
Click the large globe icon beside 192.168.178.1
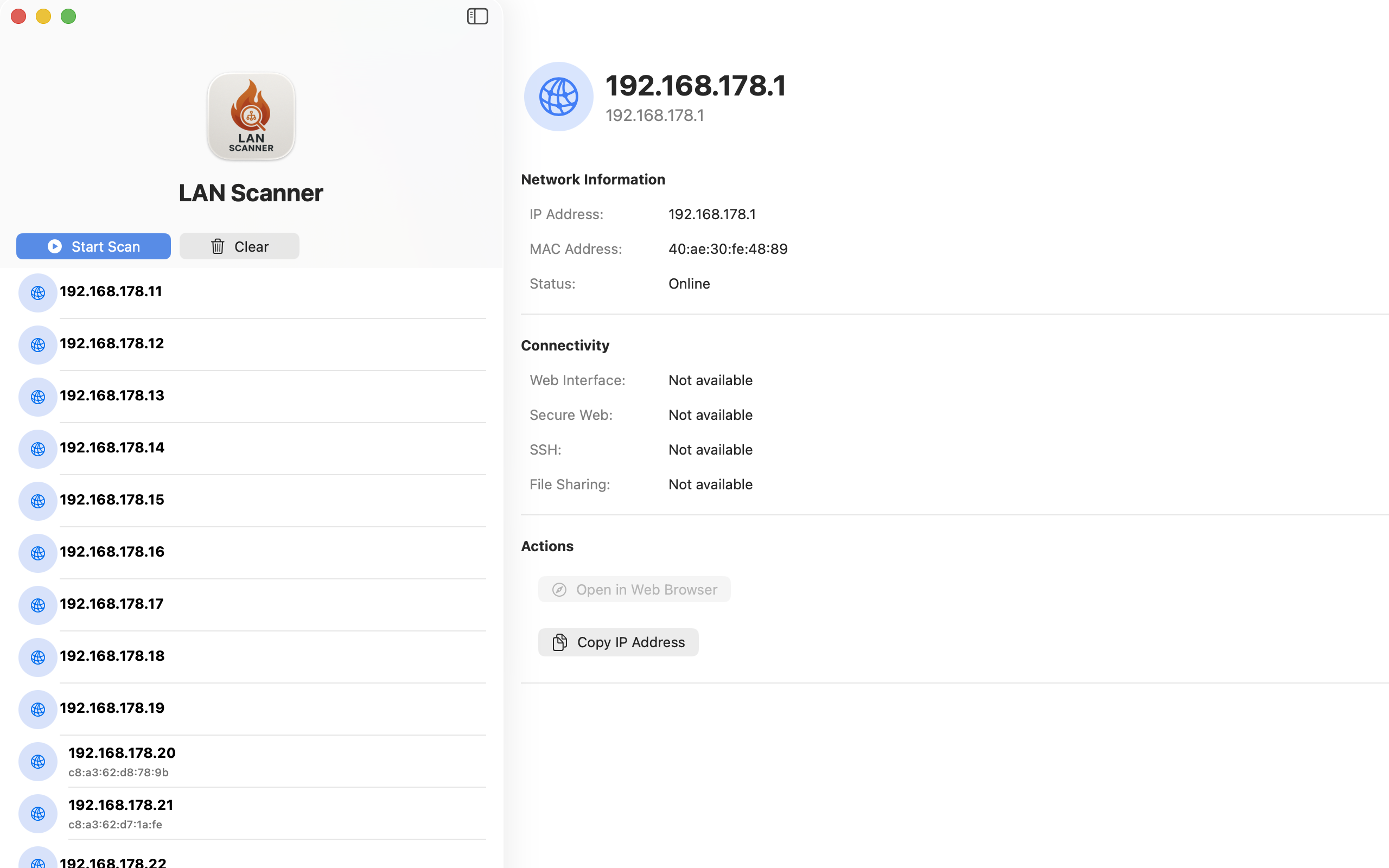coord(558,97)
